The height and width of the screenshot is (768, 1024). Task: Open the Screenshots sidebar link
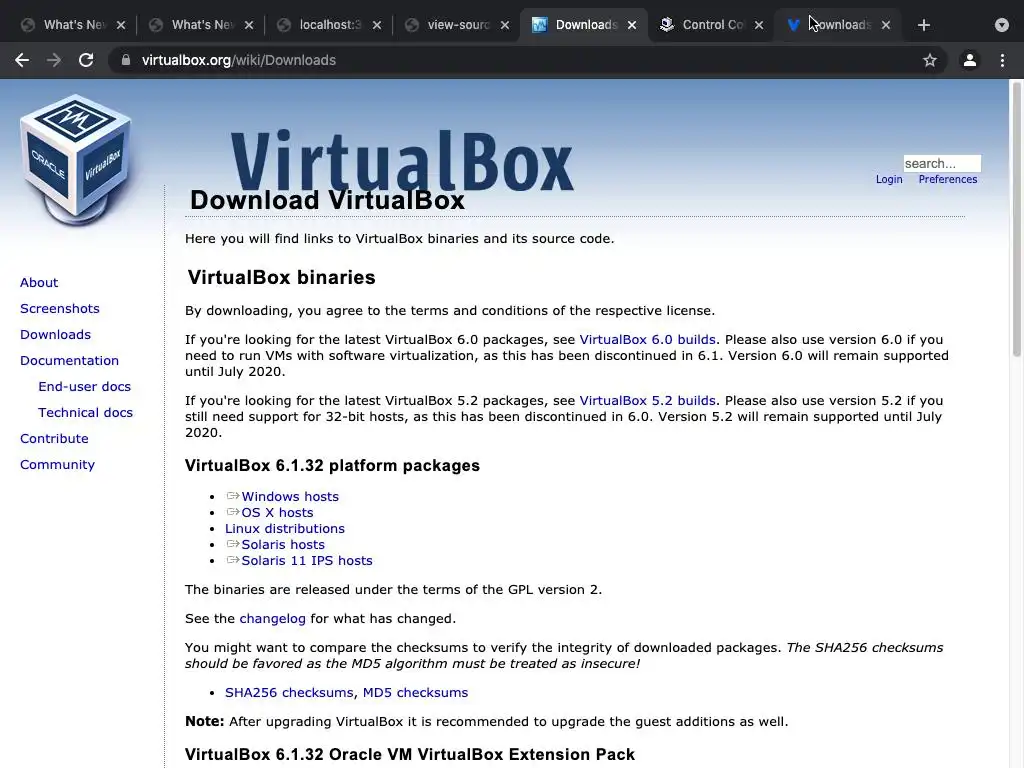pyautogui.click(x=59, y=309)
